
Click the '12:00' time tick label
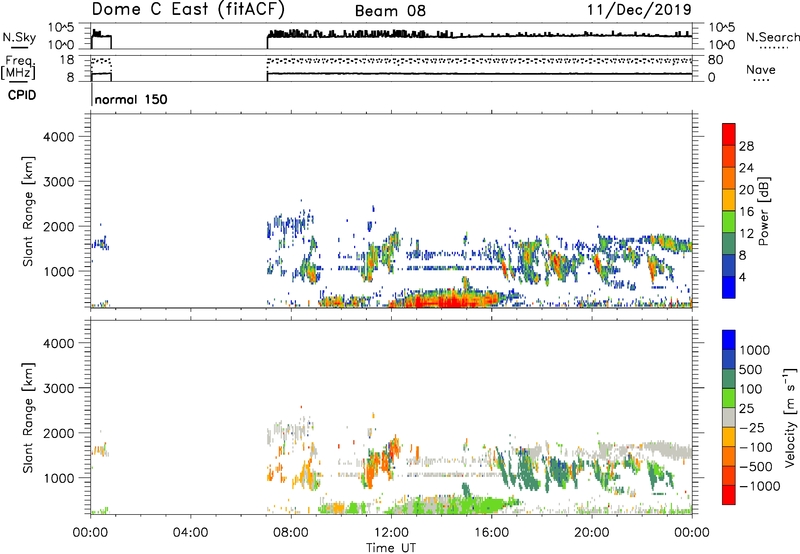click(391, 533)
